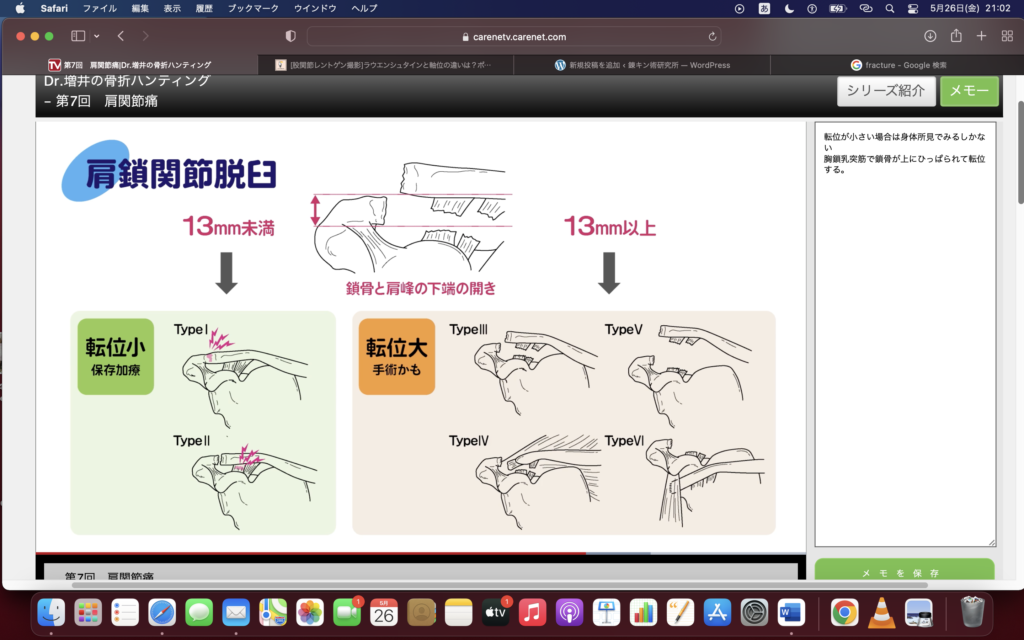Toggle the Safari sidebar button
Image resolution: width=1024 pixels, height=640 pixels.
coord(77,36)
